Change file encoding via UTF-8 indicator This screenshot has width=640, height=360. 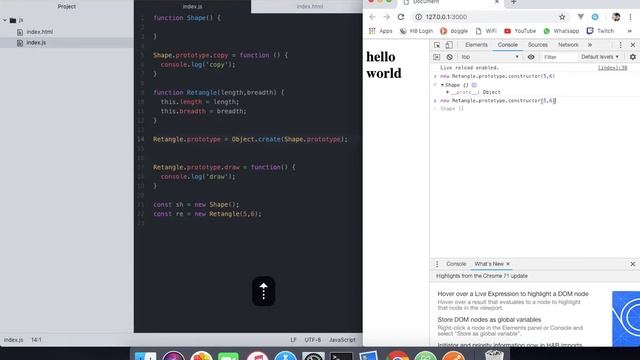(313, 340)
